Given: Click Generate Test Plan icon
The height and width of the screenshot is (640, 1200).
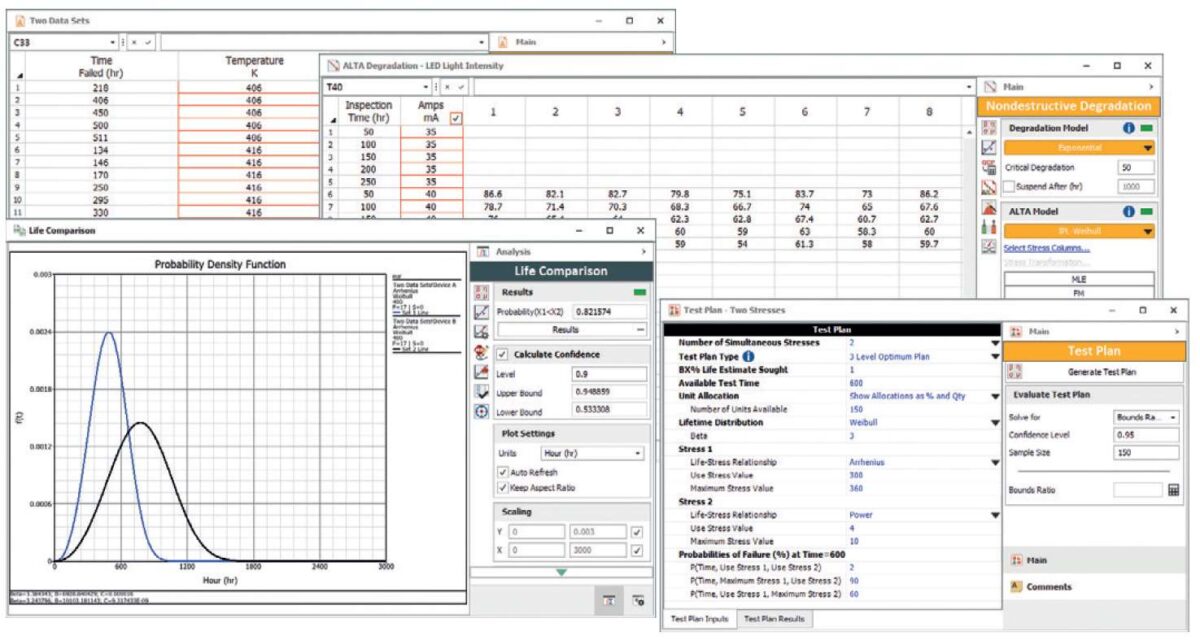Looking at the screenshot, I should point(1017,372).
